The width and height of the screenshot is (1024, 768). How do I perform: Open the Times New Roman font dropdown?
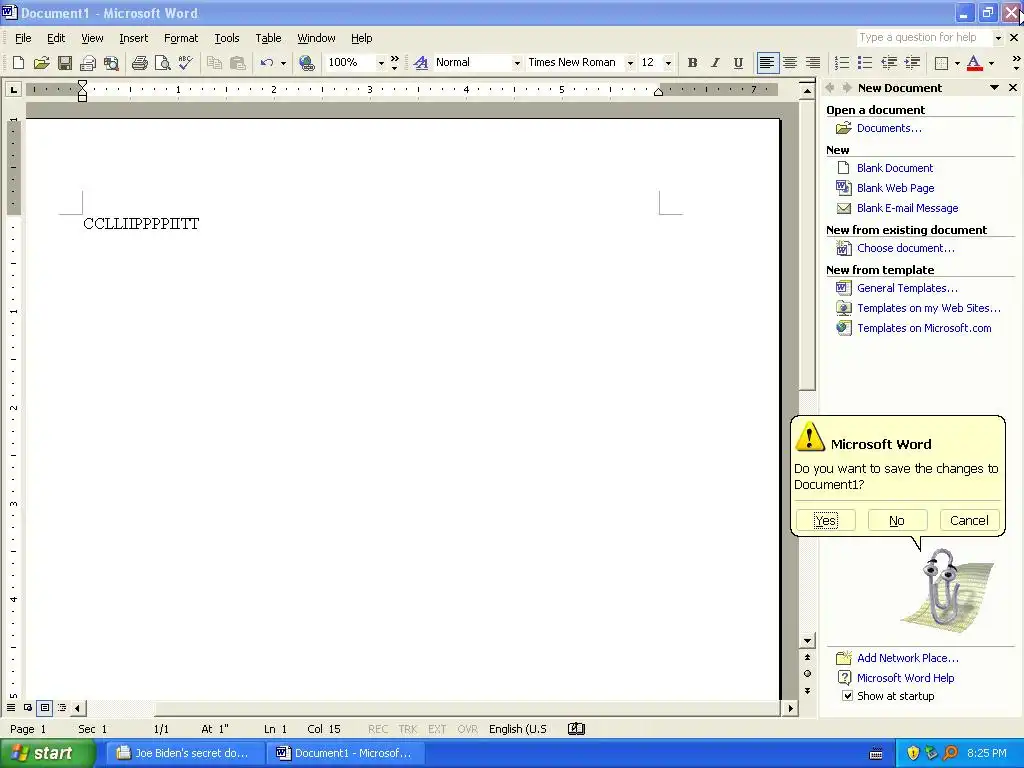(x=630, y=63)
